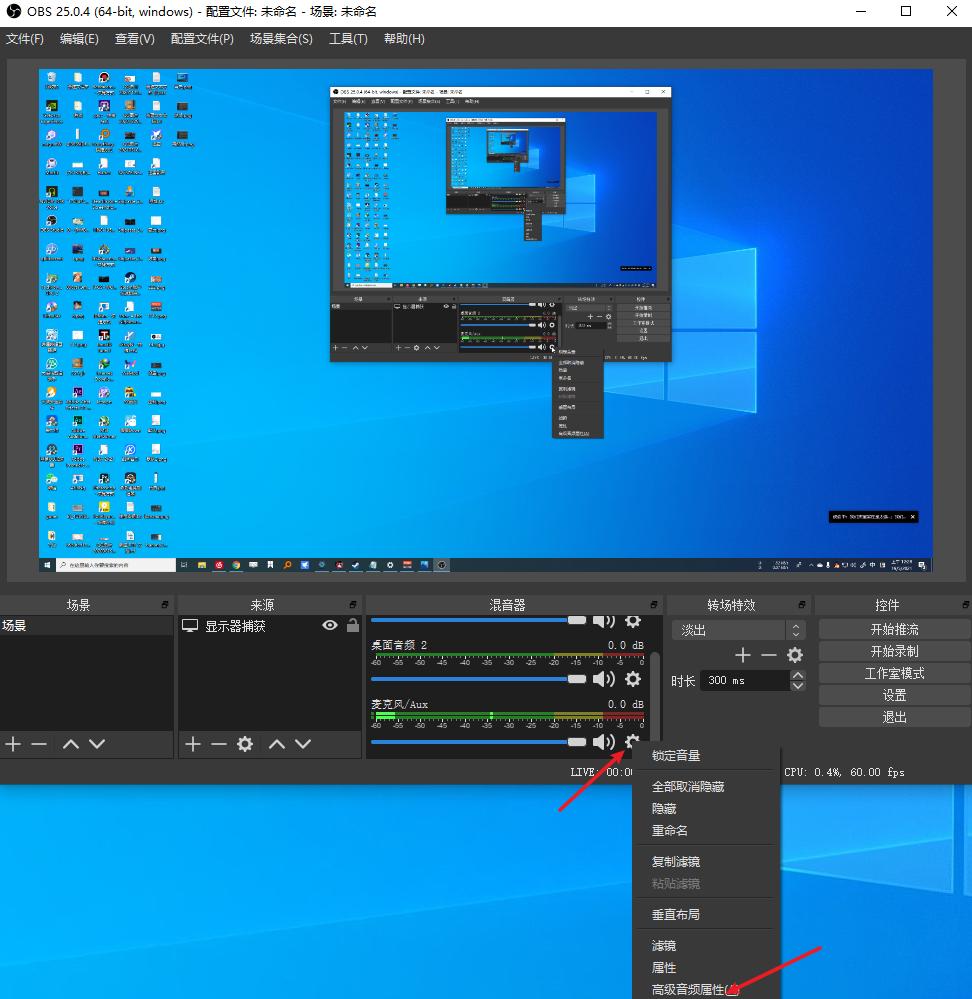Screen dimensions: 972x999
Task: Move source up in 来源 panel
Action: 277,744
